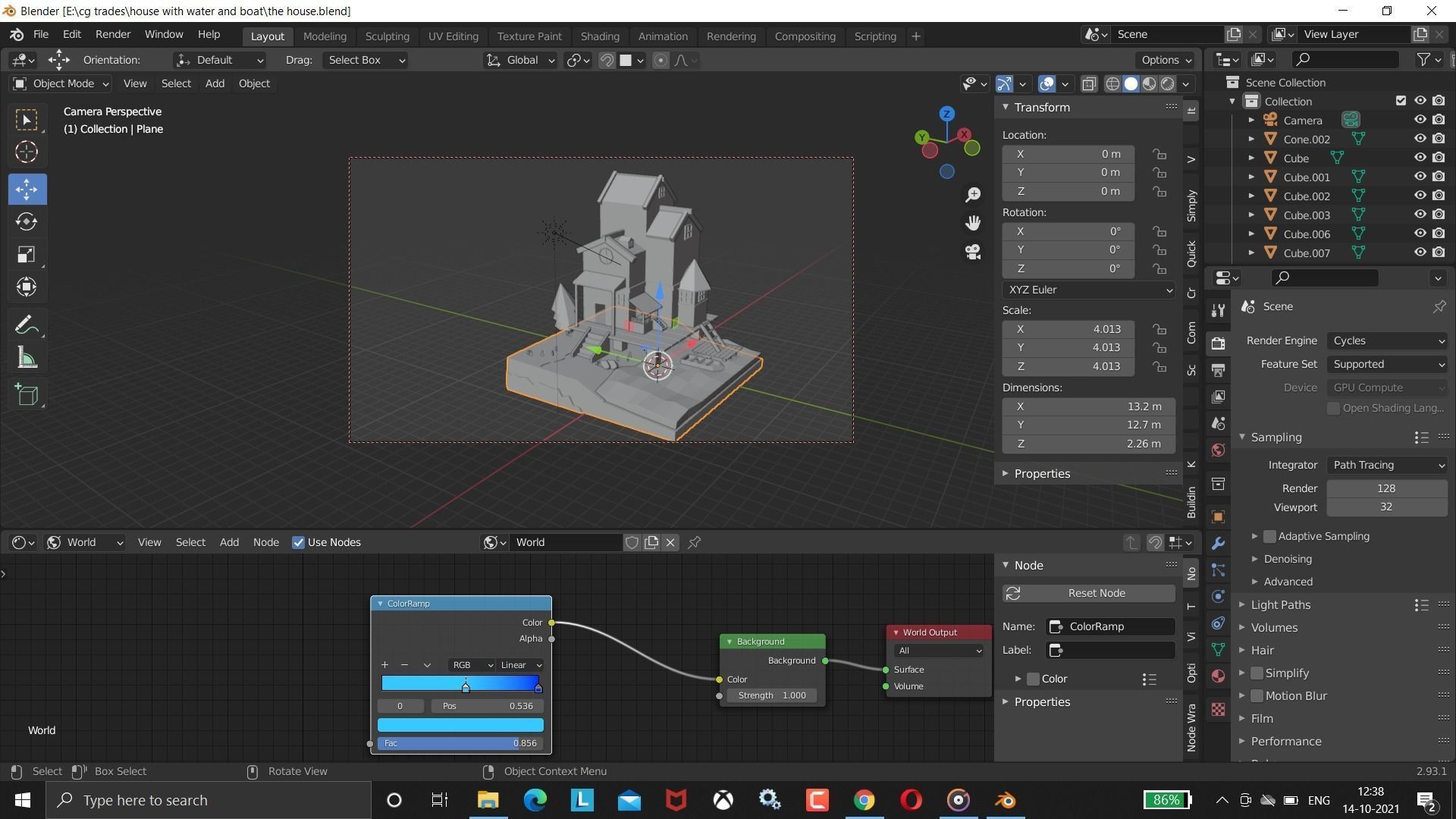Open the Render menu
Viewport: 1456px width, 819px height.
tap(112, 34)
